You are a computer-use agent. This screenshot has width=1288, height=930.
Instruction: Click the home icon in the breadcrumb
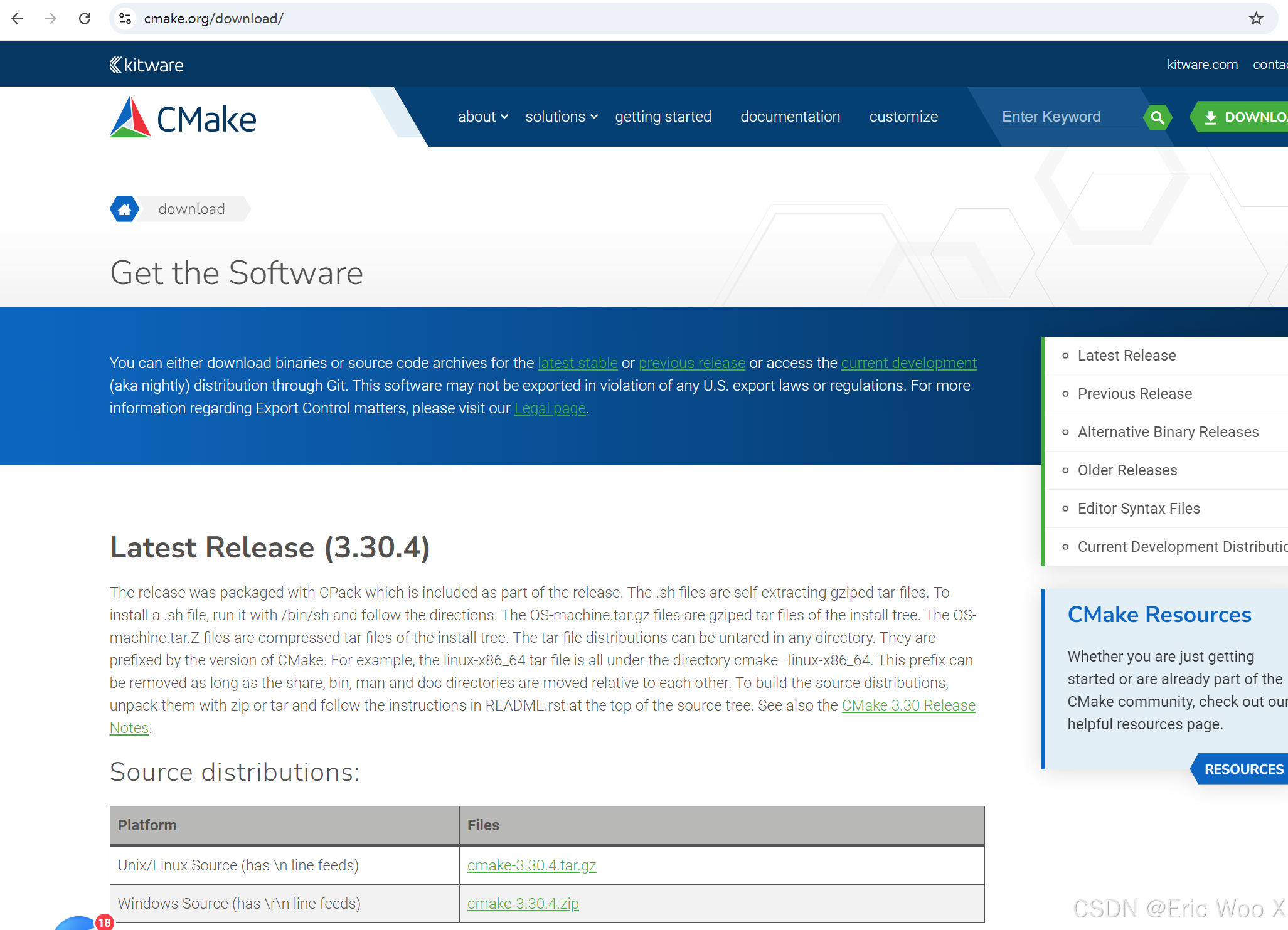click(x=125, y=209)
